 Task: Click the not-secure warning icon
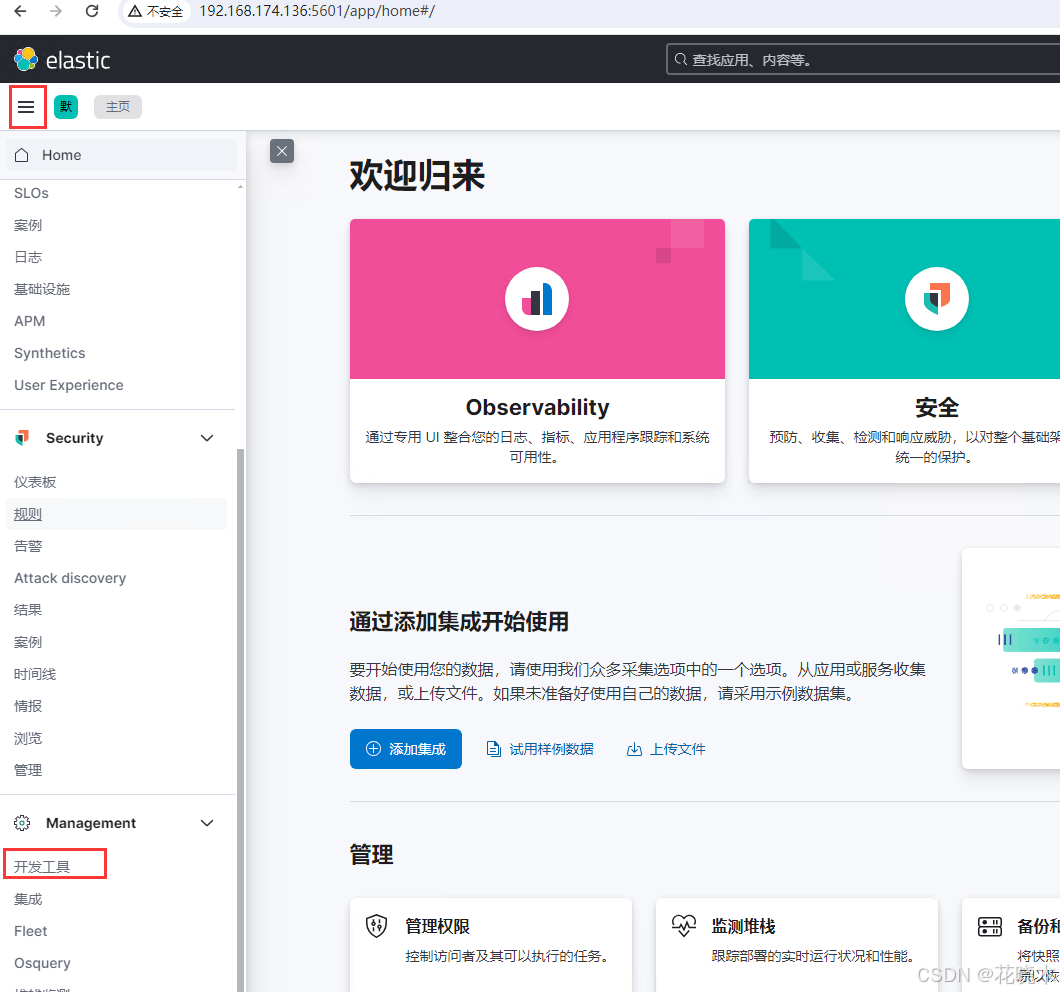(135, 11)
